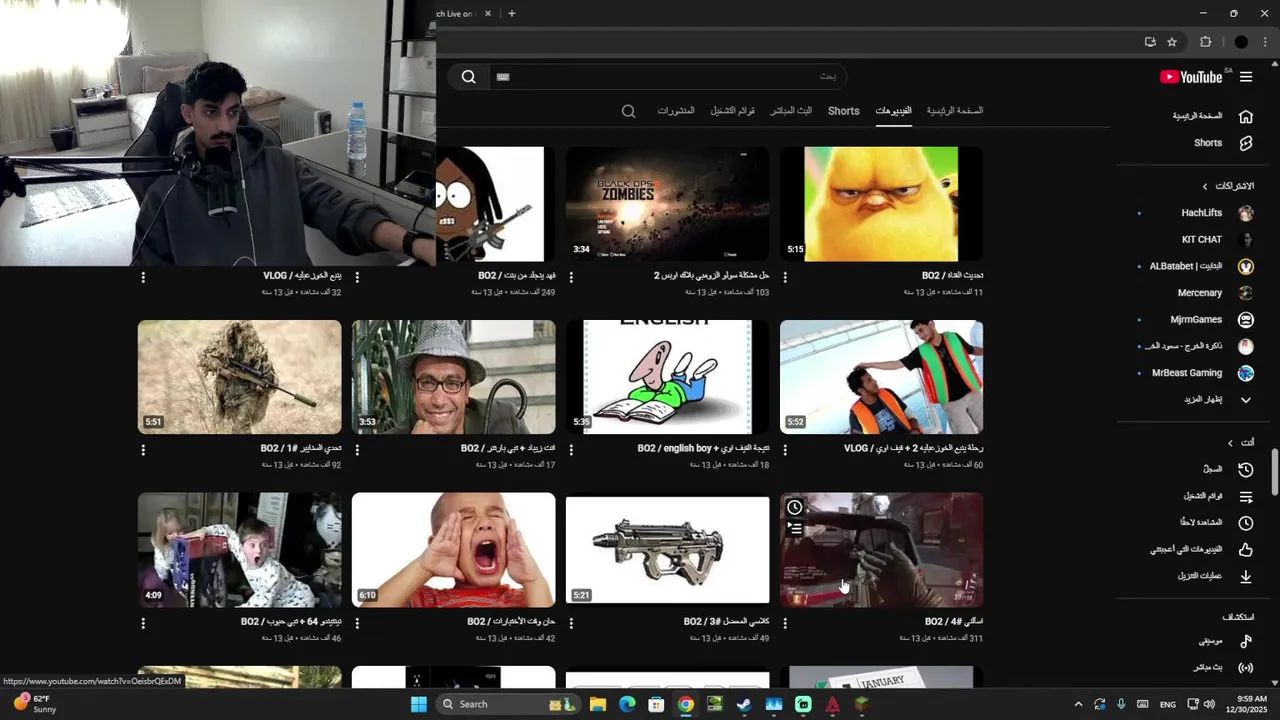Image resolution: width=1280 pixels, height=720 pixels.
Task: Open File Explorer from the taskbar
Action: (x=597, y=704)
